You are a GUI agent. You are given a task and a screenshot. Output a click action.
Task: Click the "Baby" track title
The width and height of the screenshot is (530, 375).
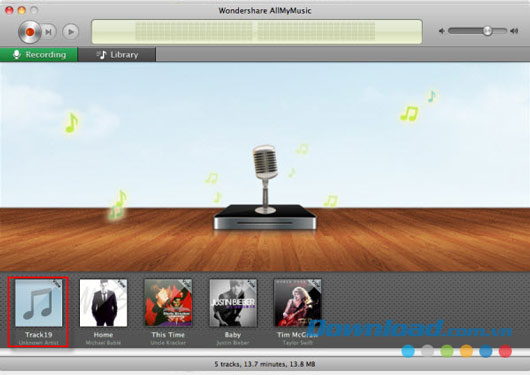[233, 335]
